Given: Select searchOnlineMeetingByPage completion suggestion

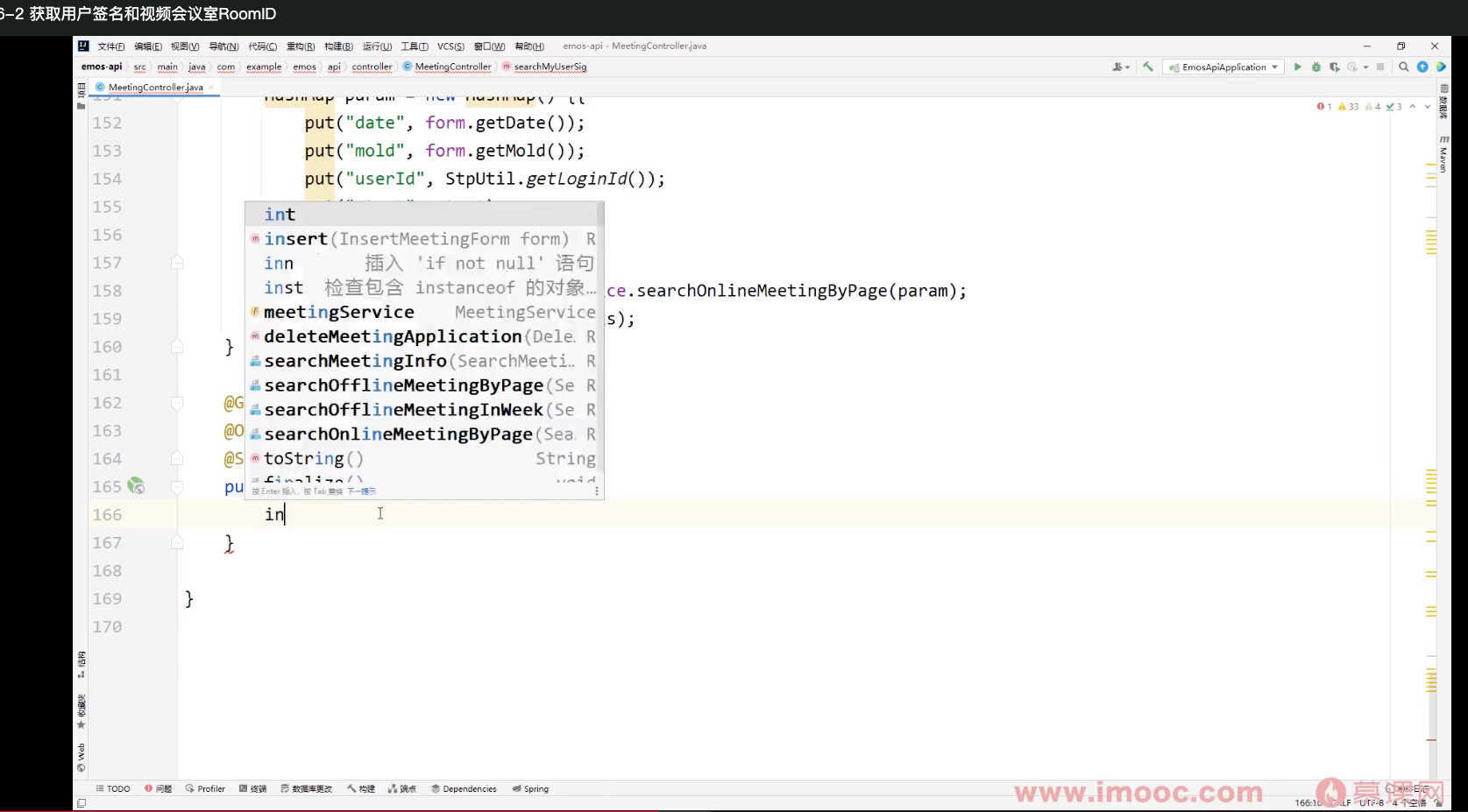Looking at the screenshot, I should click(x=422, y=435).
